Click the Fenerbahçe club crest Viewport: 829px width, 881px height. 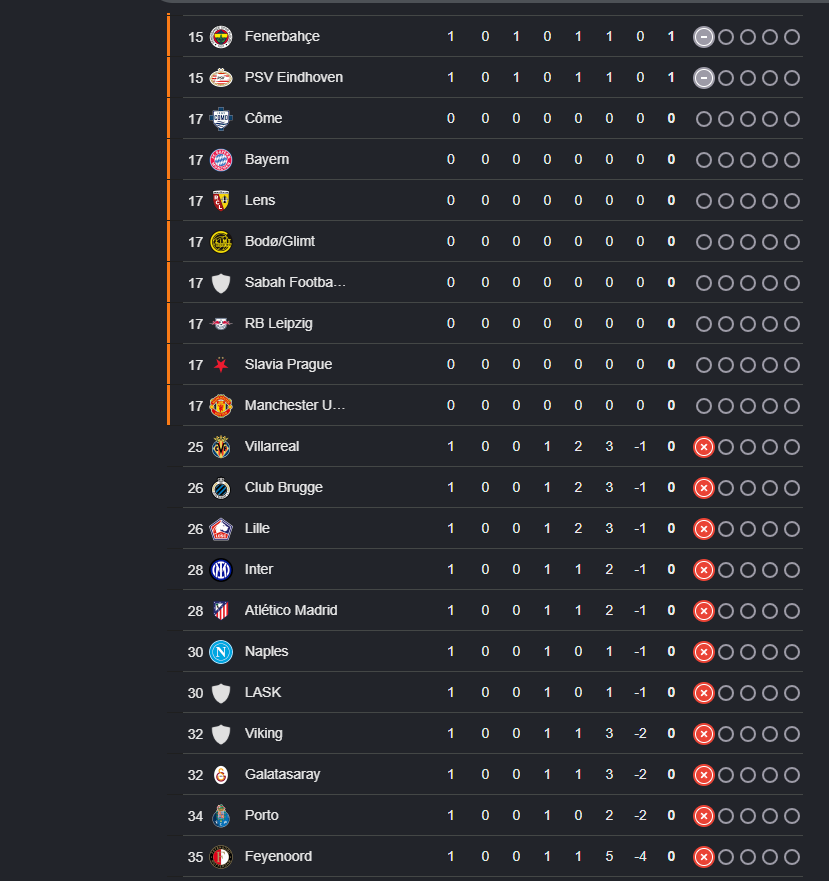221,37
